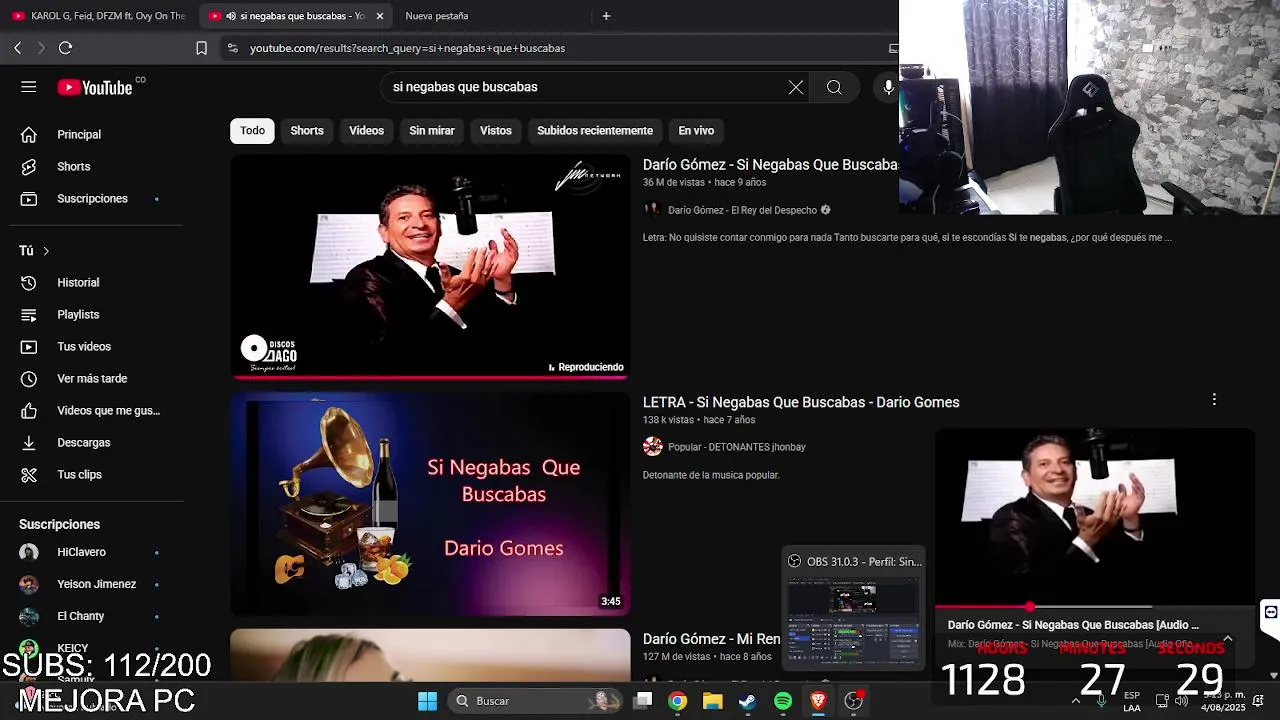Open Suscripciones in the sidebar
This screenshot has height=720, width=1280.
coord(92,198)
